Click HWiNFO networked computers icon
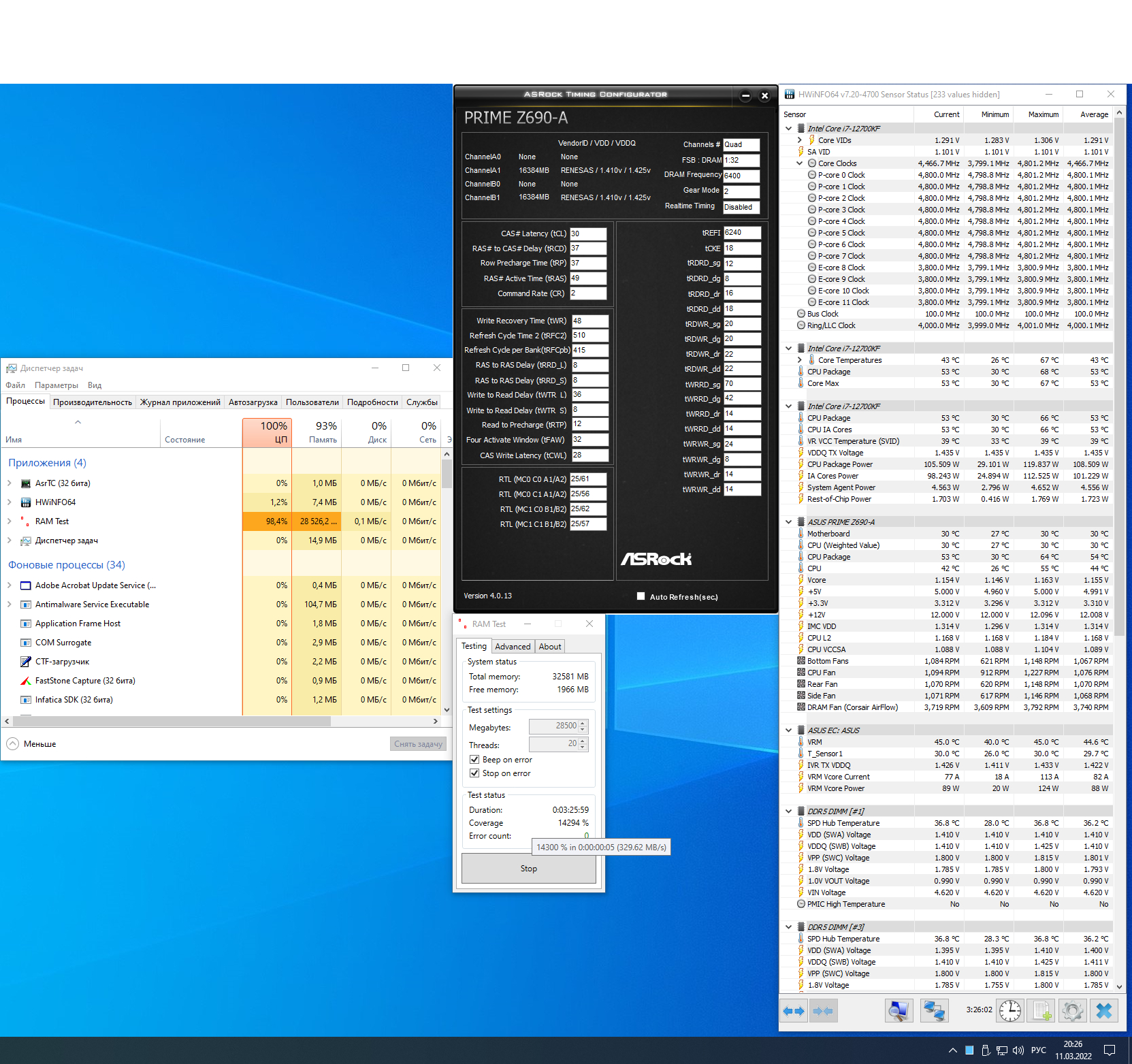 [934, 1011]
